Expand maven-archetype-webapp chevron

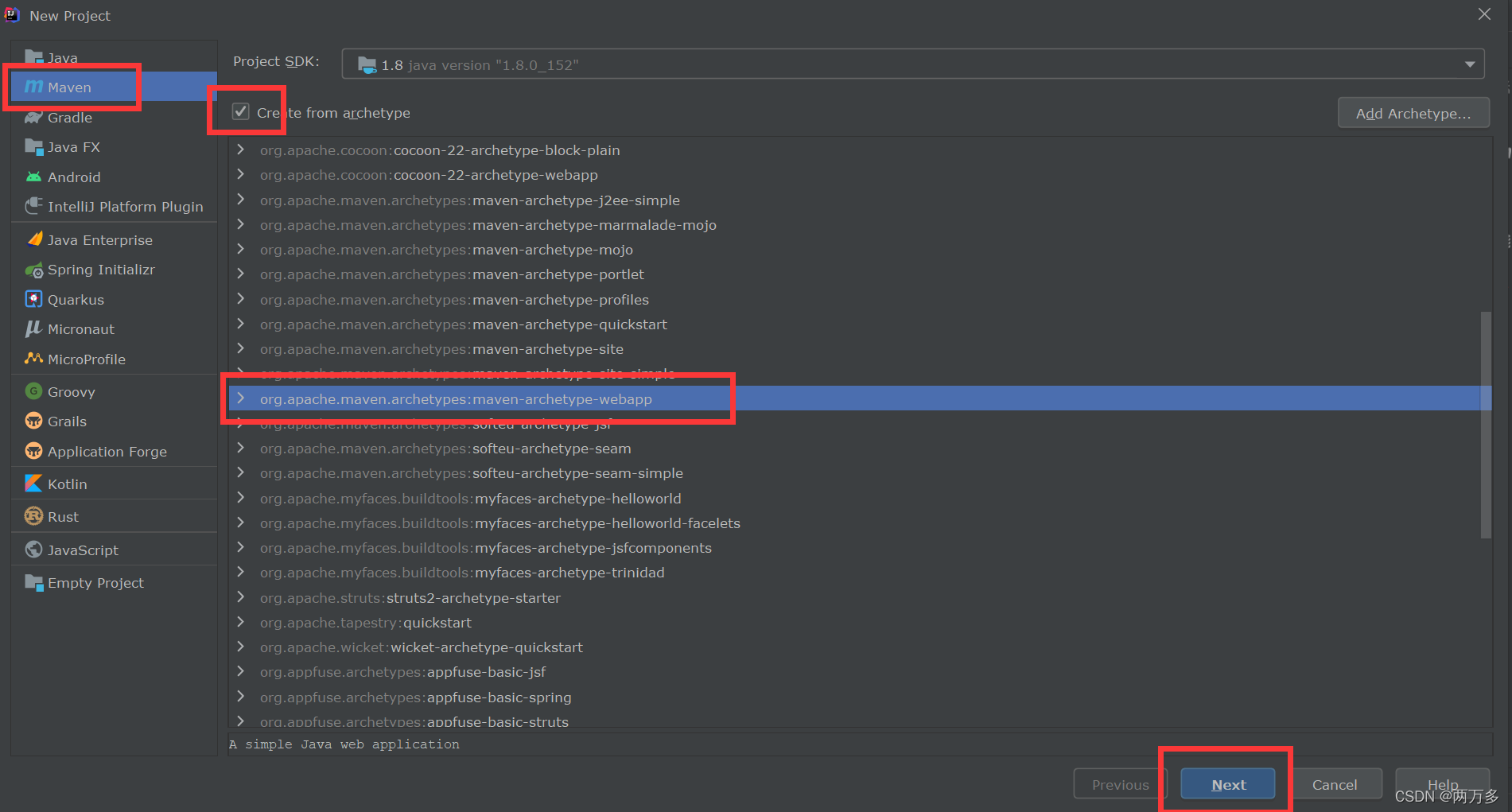point(240,398)
